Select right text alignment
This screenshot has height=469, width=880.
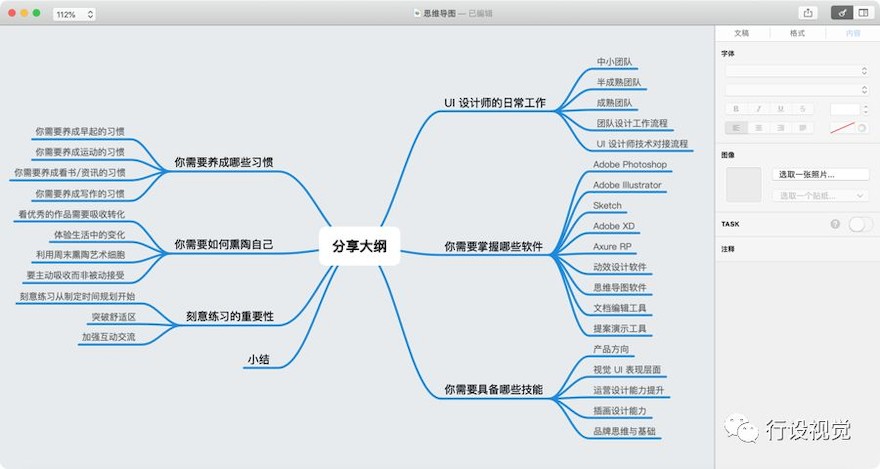pos(780,128)
